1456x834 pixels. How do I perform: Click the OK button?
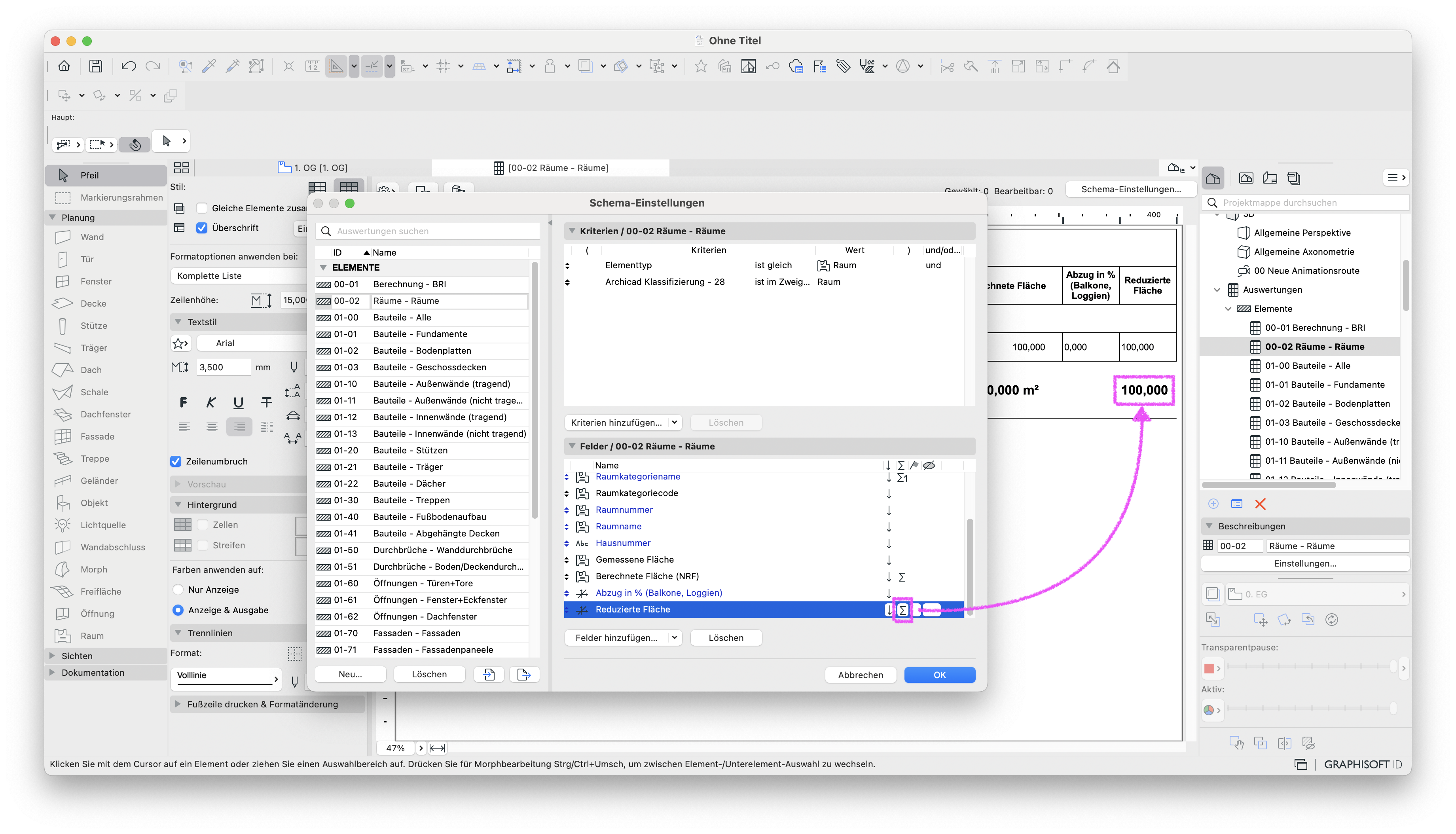pos(939,675)
